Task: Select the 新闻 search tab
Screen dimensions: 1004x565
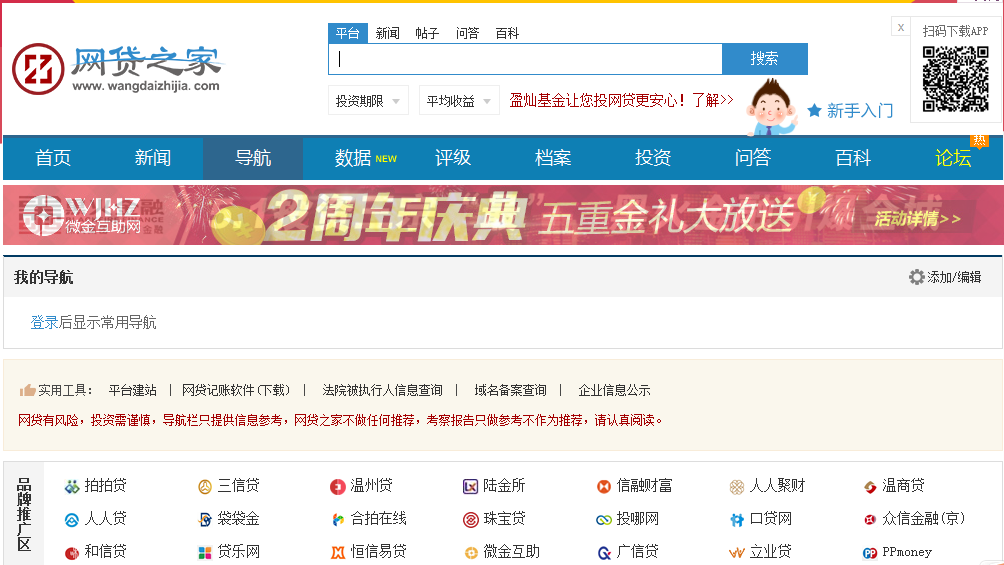Action: coord(387,33)
